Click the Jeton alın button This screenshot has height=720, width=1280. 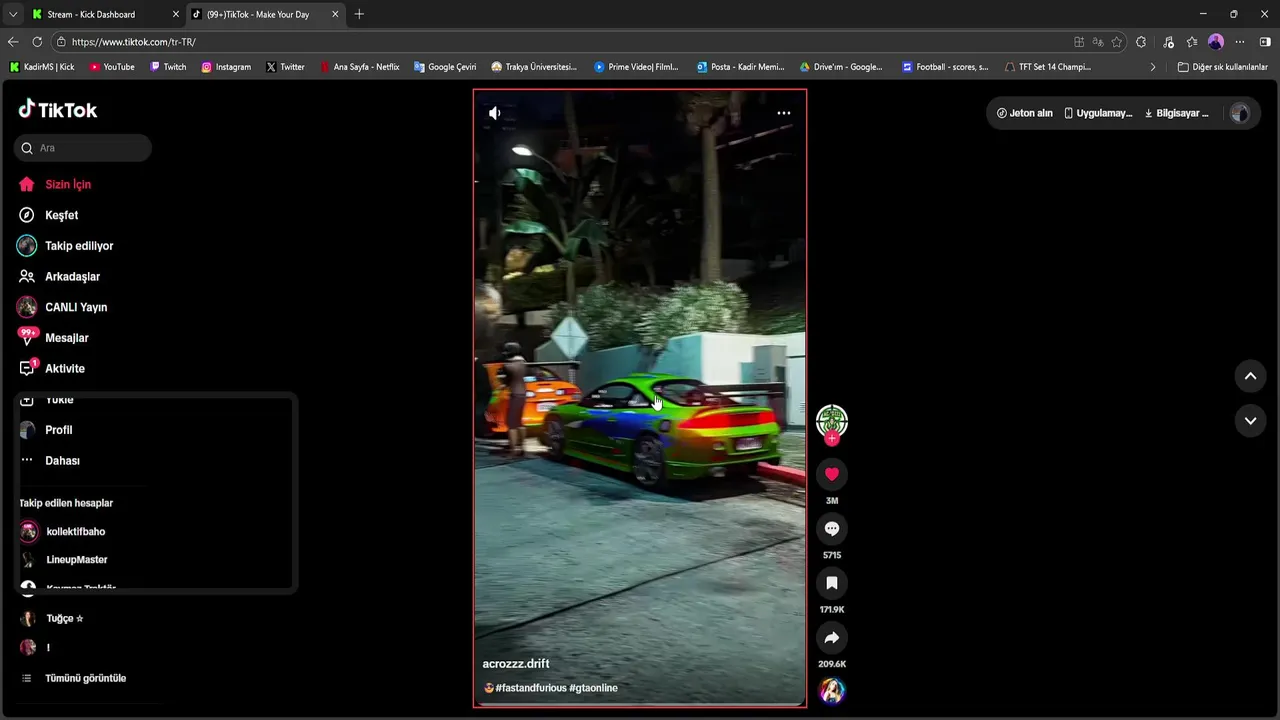(x=1025, y=113)
